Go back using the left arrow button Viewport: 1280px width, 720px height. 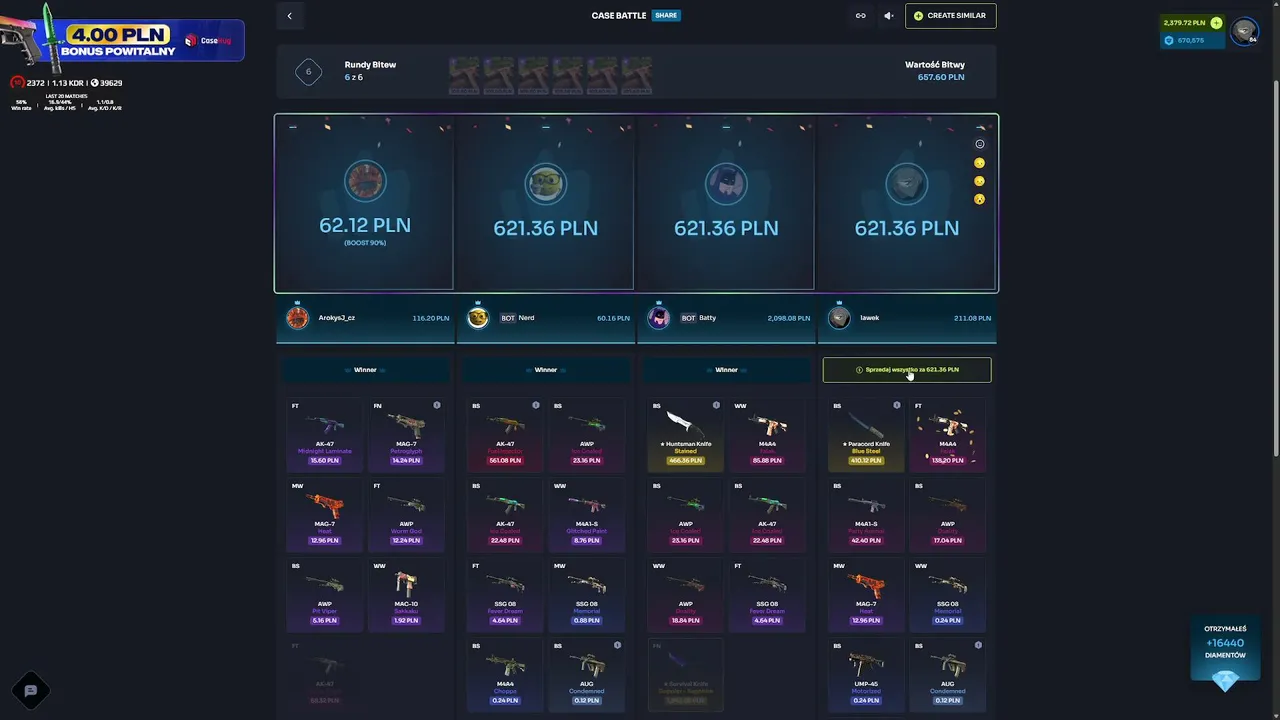tap(290, 16)
